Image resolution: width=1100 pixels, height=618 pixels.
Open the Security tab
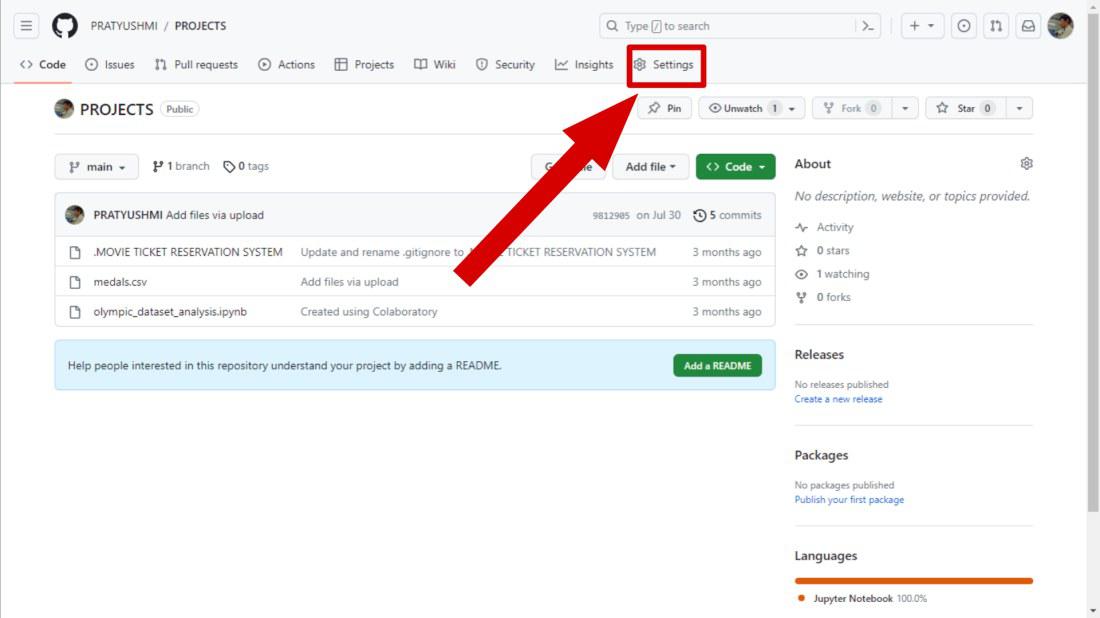tap(505, 65)
